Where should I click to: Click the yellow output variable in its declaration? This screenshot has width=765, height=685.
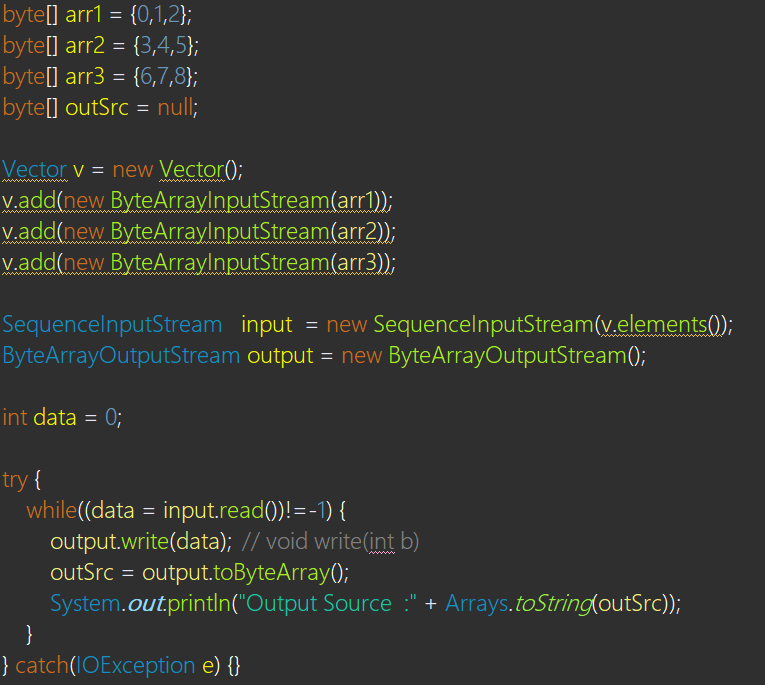[280, 356]
